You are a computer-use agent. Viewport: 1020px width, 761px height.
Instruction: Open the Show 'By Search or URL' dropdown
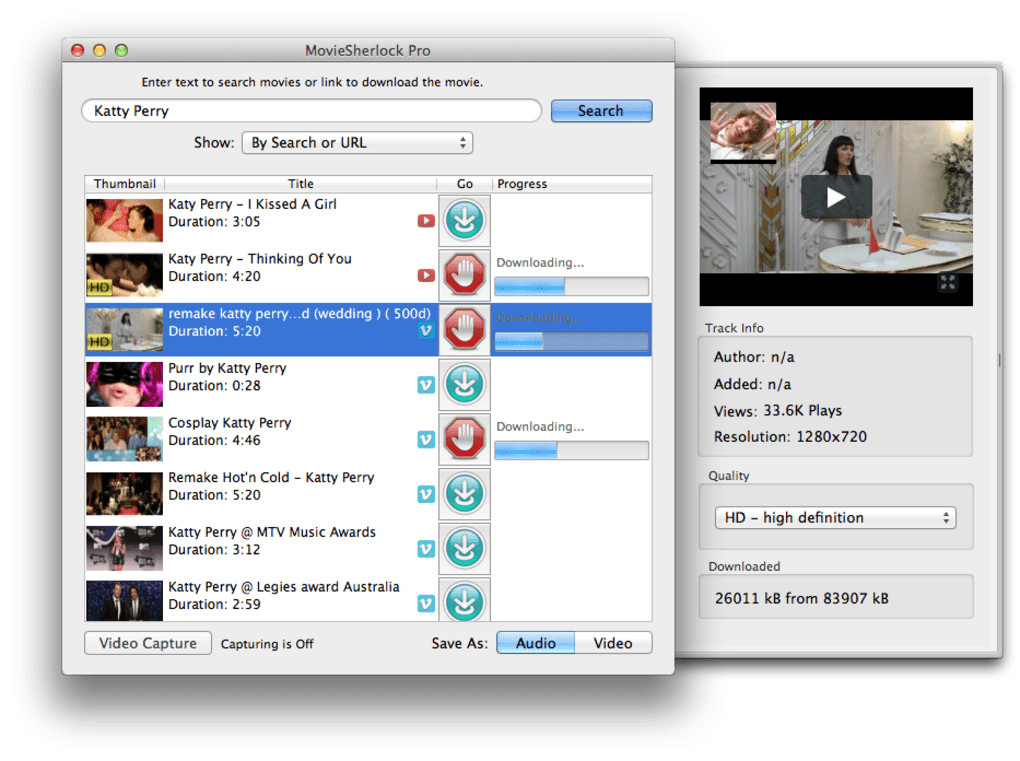coord(357,142)
